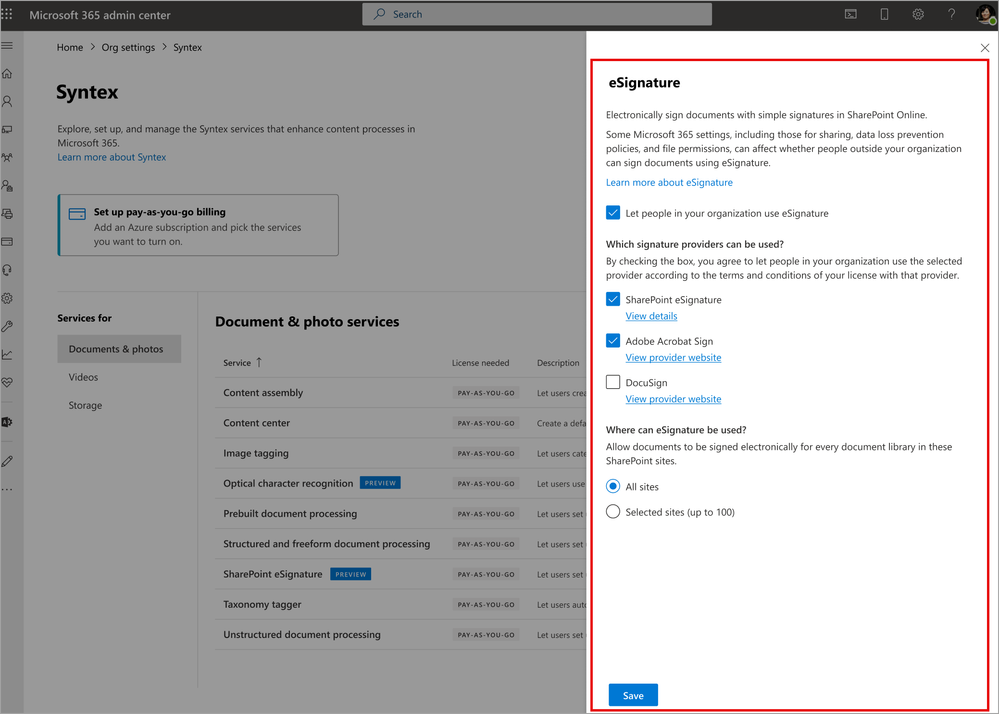Image resolution: width=999 pixels, height=714 pixels.
Task: Select the Videos services tab
Action: click(x=83, y=377)
